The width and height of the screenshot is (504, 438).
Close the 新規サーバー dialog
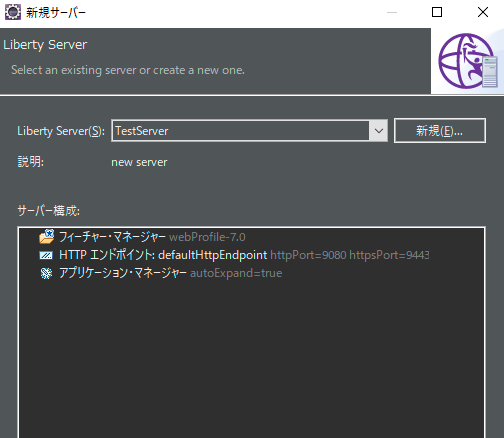[x=483, y=12]
